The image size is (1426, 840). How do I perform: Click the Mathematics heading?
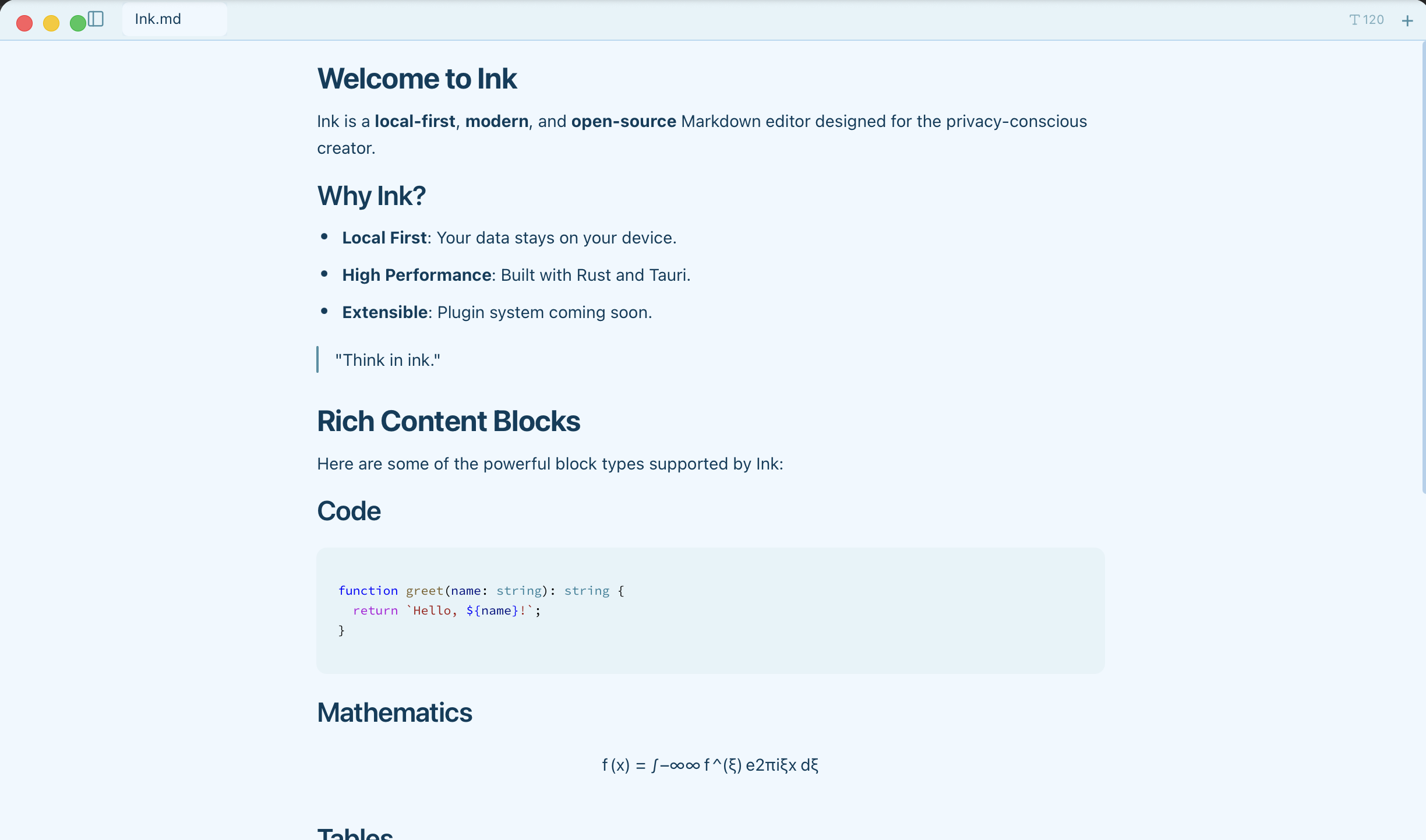click(394, 712)
